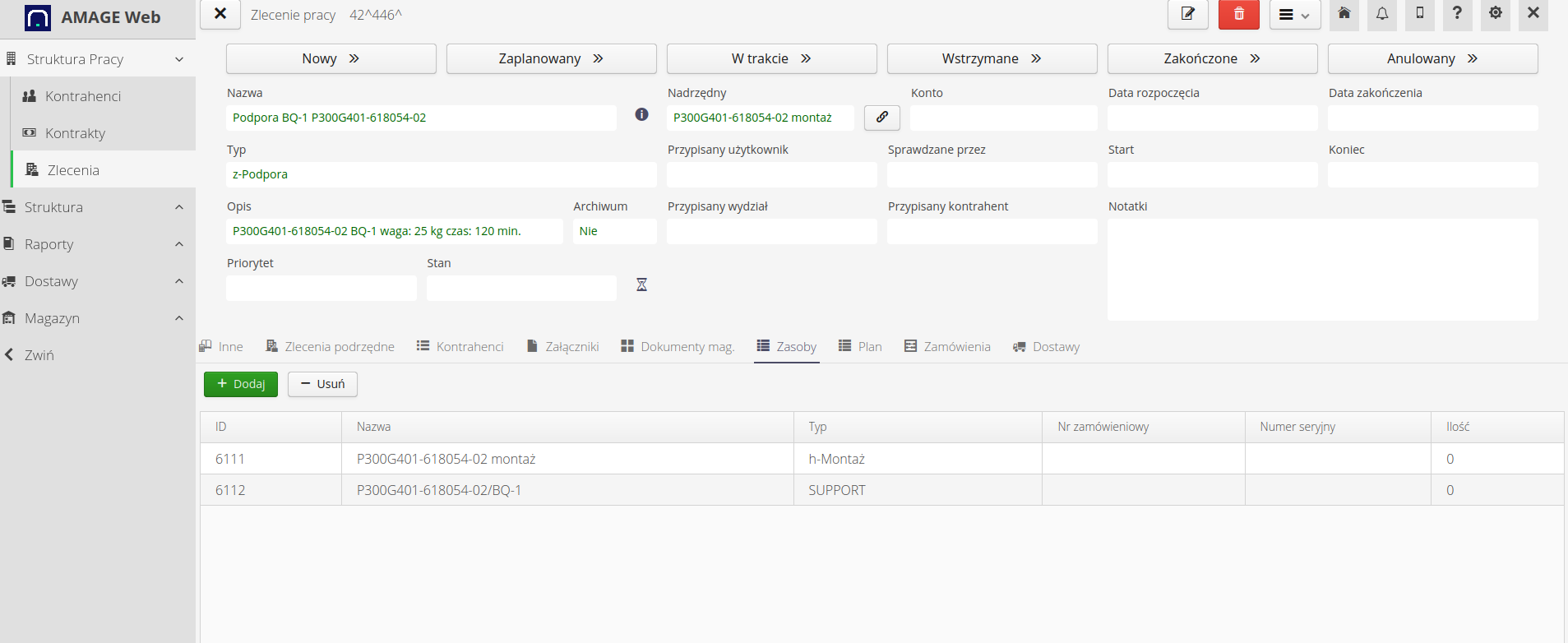Click the info icon beside Nazwa field
Viewport: 1568px width, 643px height.
point(641,115)
